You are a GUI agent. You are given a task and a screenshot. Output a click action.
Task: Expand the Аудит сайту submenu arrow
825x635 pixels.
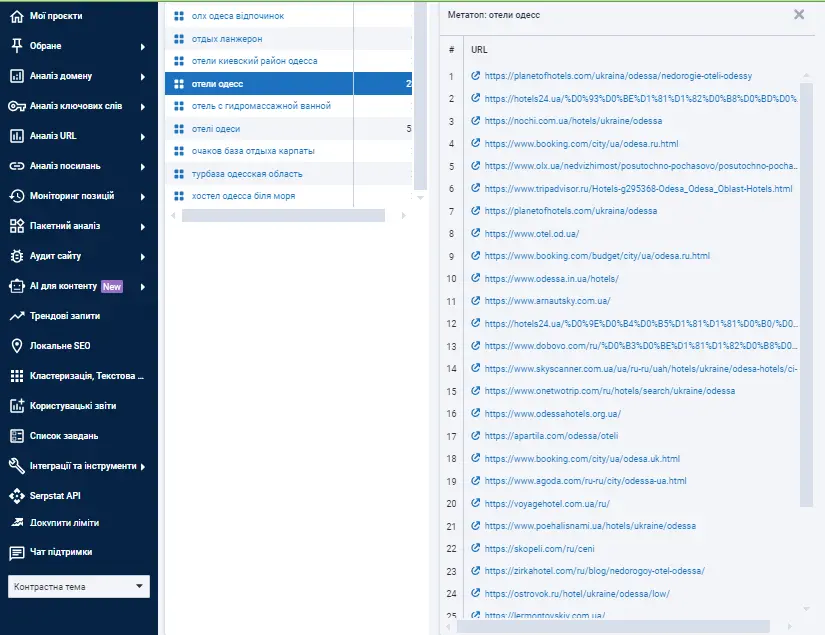click(143, 257)
